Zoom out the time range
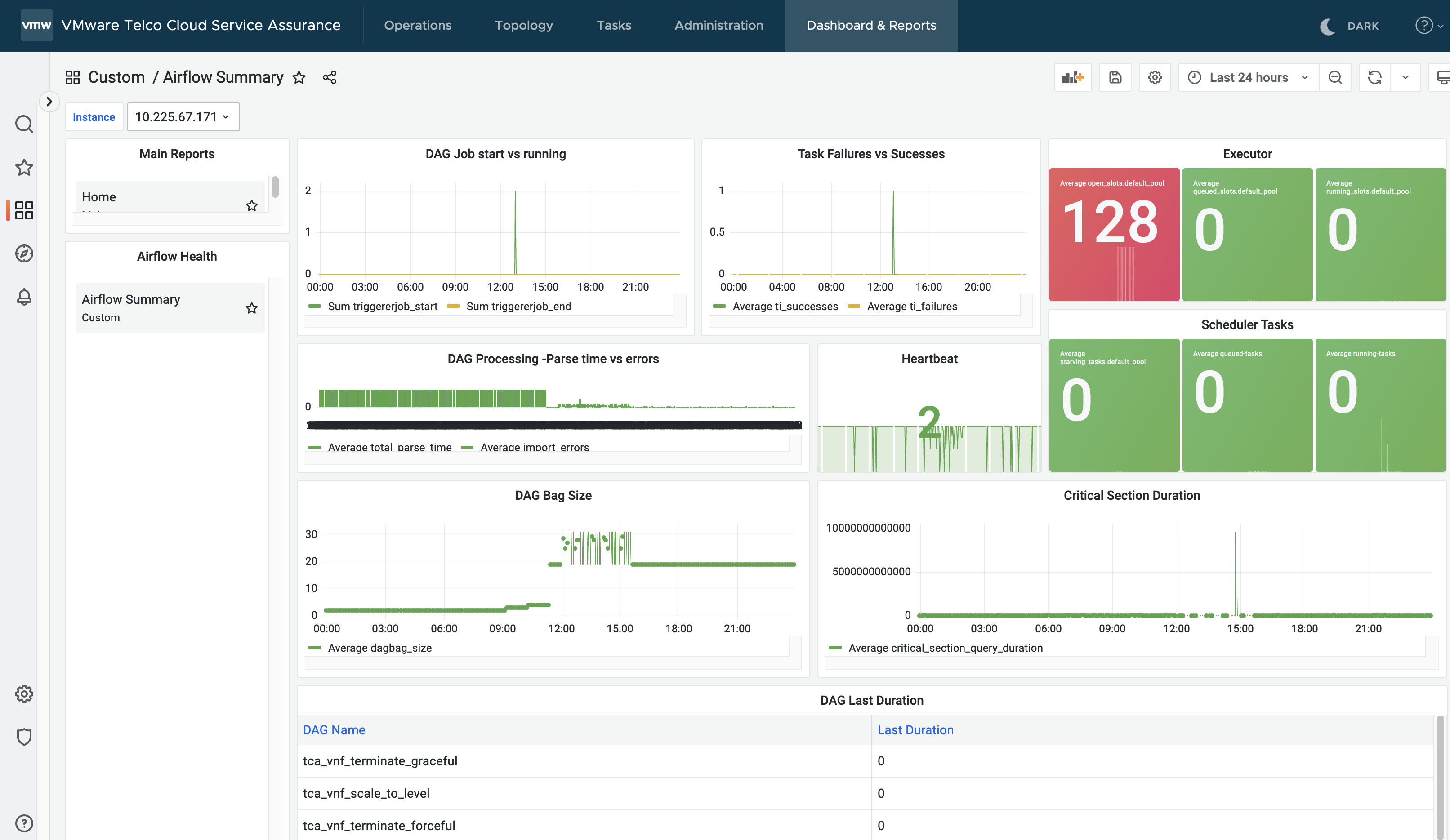1450x840 pixels. 1335,78
